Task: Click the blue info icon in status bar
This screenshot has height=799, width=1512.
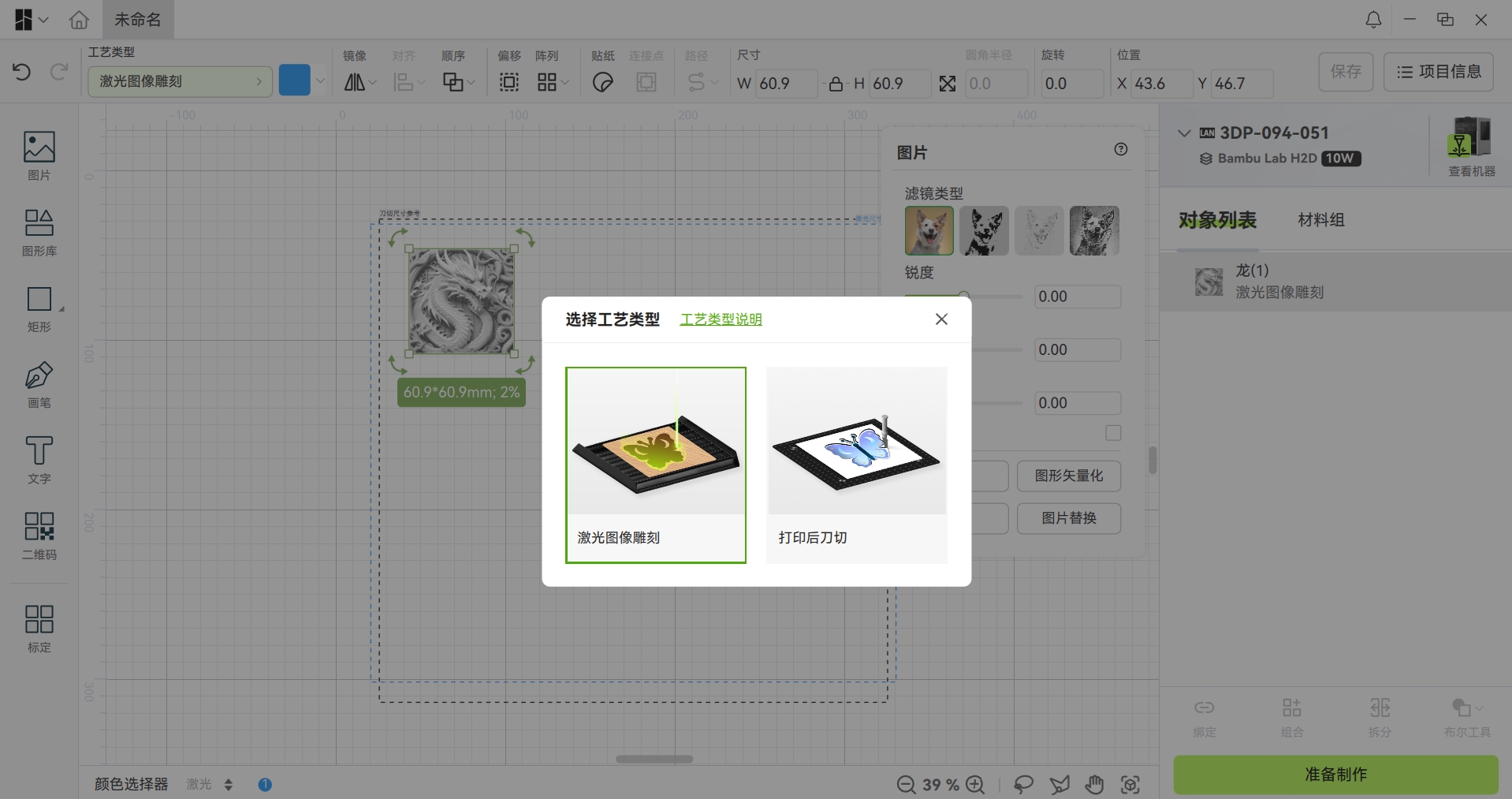Action: [265, 785]
